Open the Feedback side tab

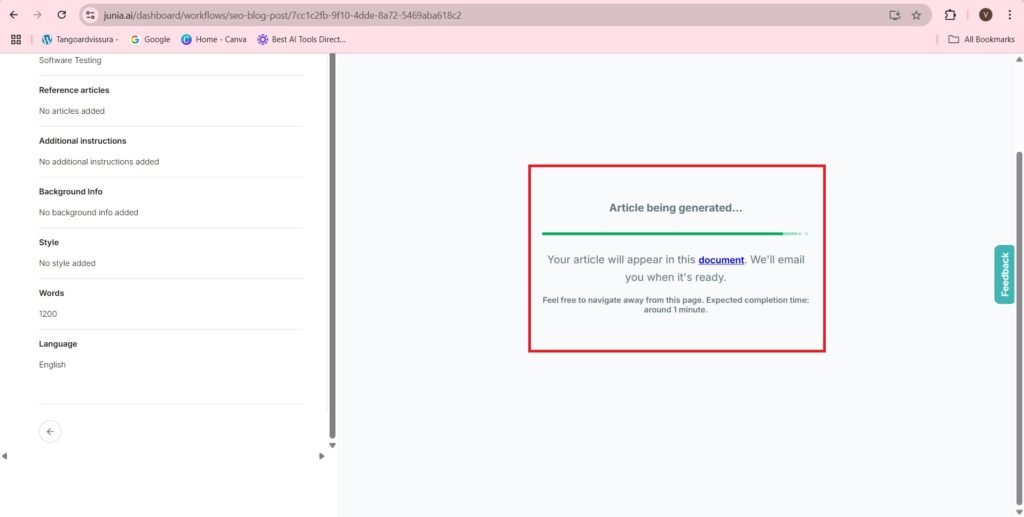pos(1004,274)
